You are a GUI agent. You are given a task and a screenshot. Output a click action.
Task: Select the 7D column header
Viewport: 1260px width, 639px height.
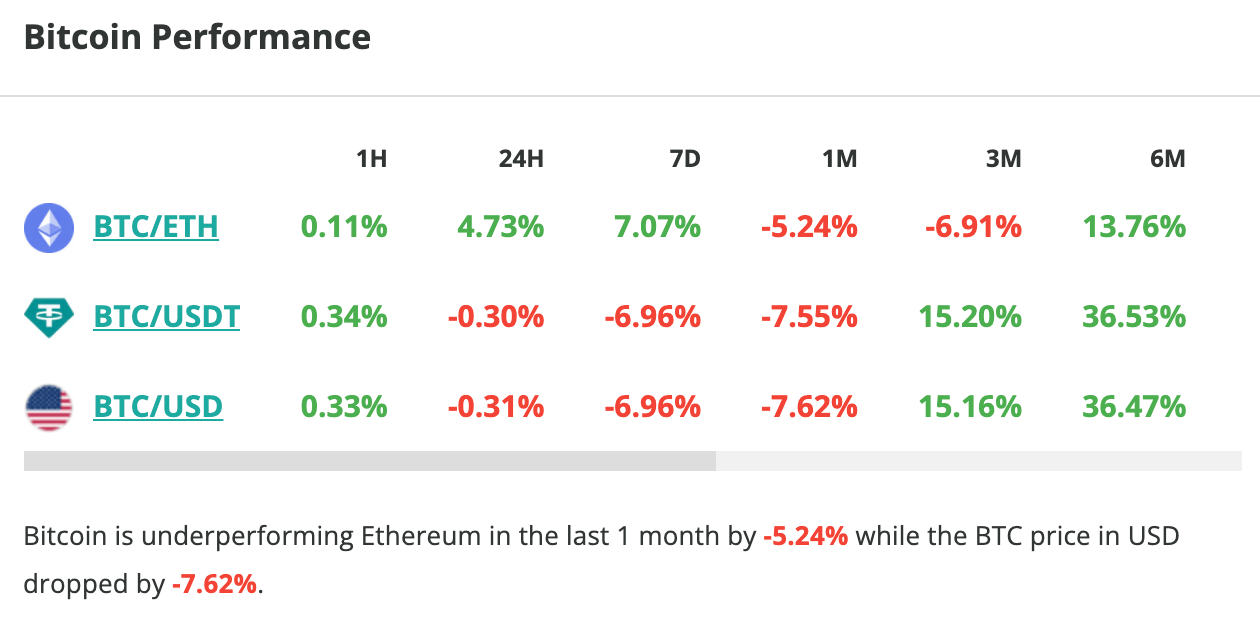685,159
